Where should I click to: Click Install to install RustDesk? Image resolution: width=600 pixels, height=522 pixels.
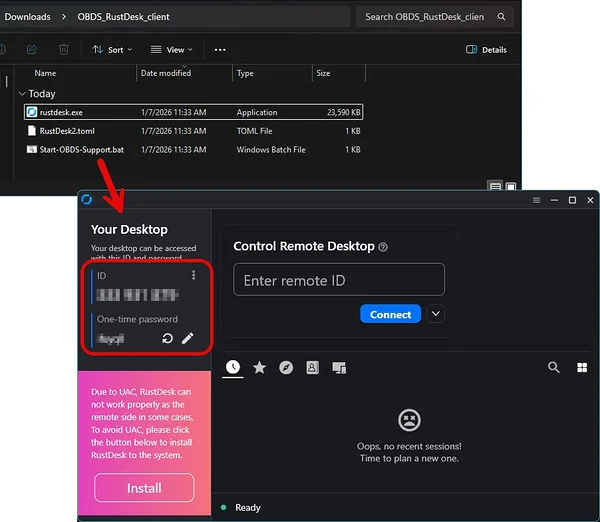[x=144, y=488]
